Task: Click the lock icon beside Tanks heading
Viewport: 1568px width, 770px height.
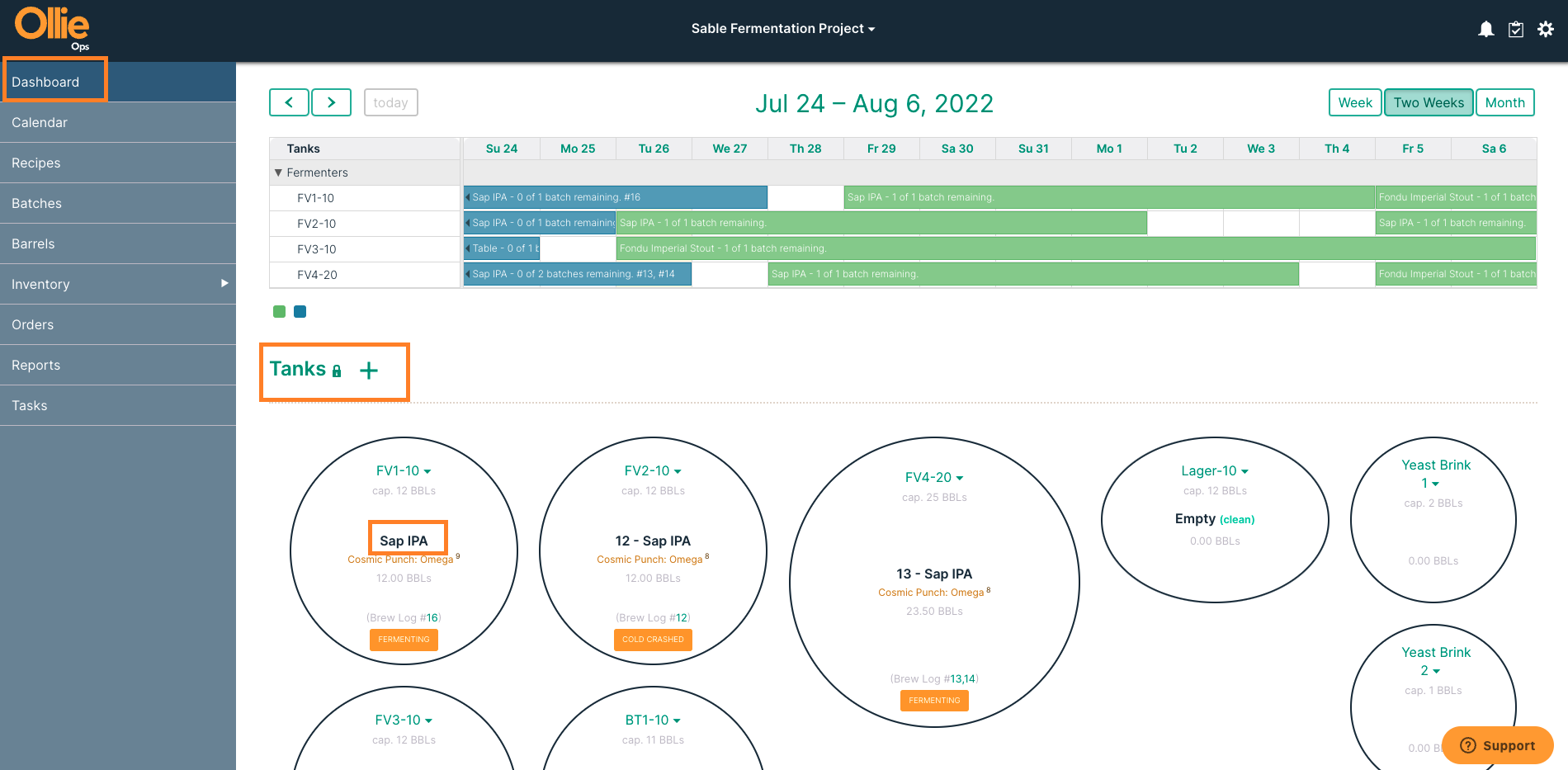Action: click(x=337, y=371)
